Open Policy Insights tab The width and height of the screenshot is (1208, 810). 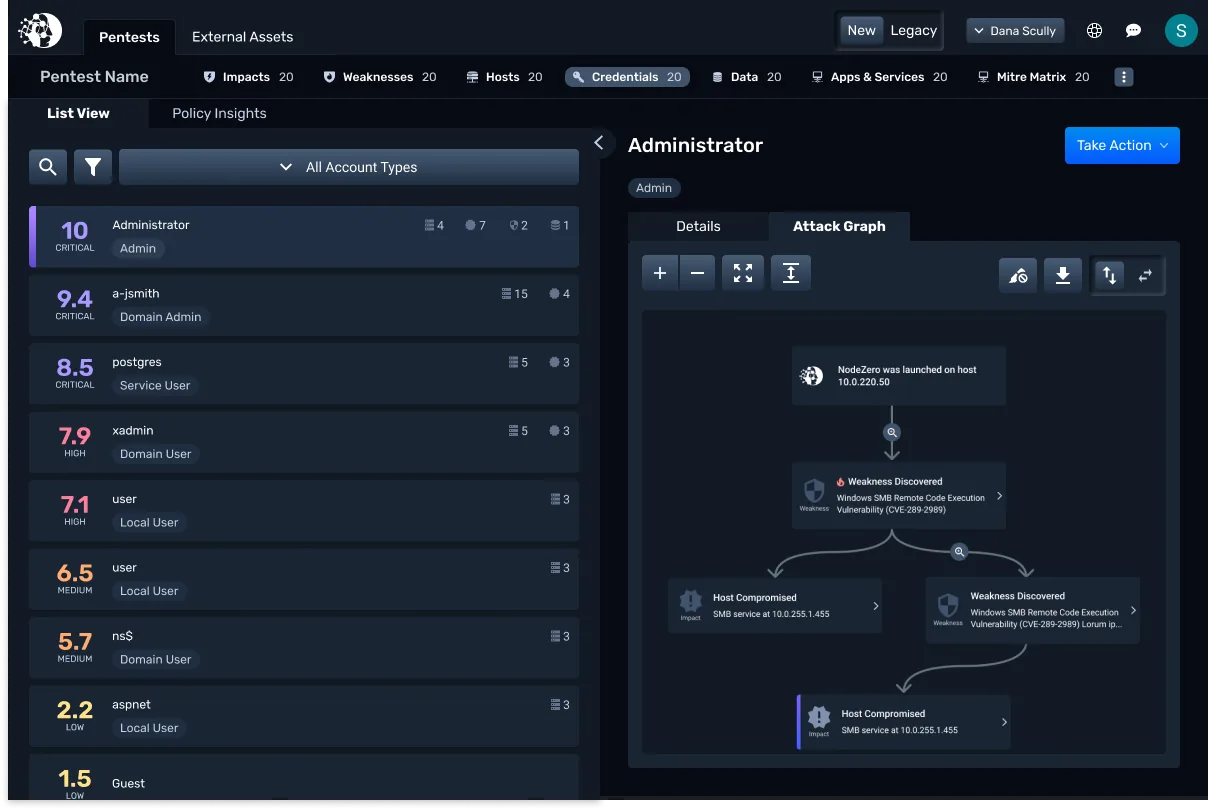pos(219,113)
